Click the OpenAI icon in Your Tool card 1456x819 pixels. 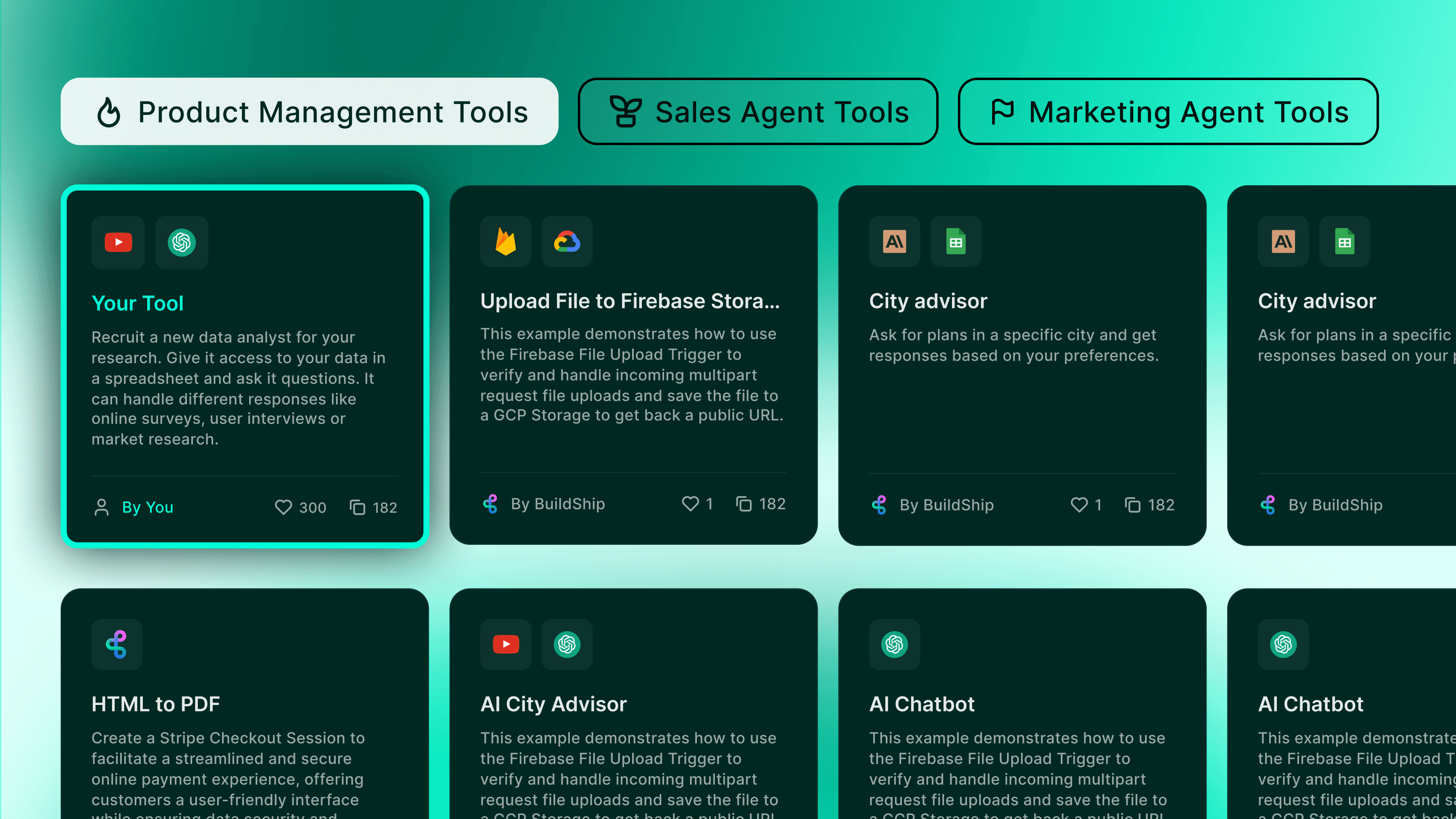click(x=182, y=243)
